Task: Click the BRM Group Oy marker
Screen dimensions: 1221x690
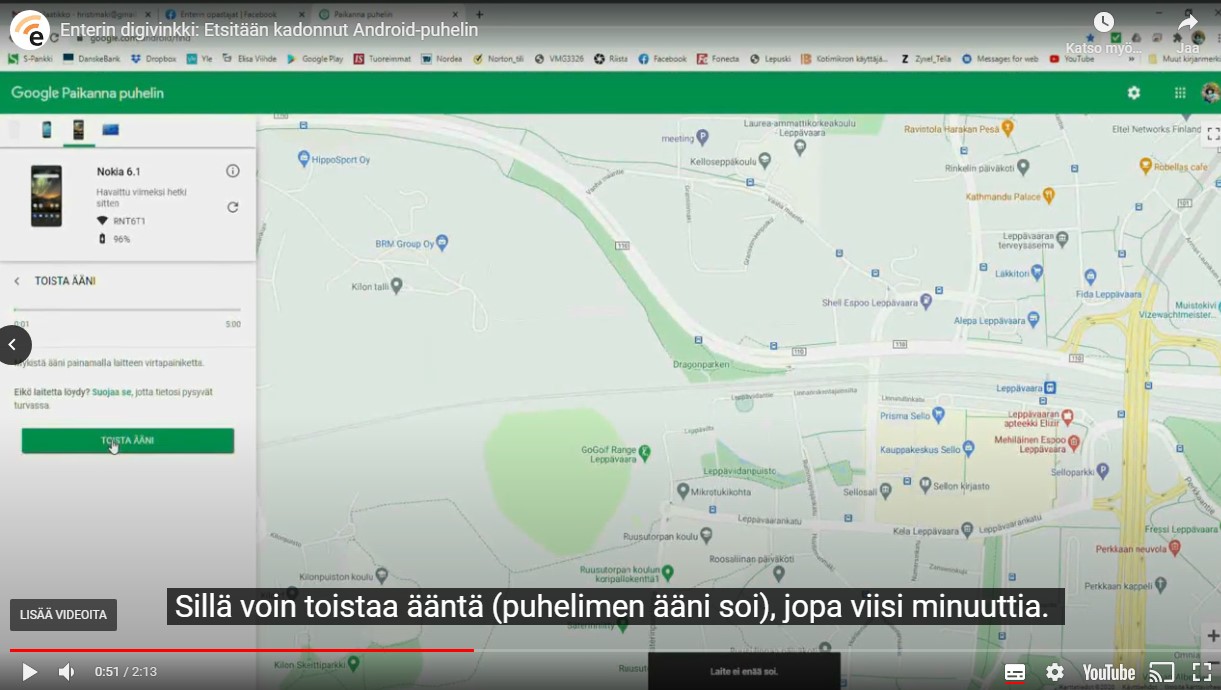Action: [442, 241]
